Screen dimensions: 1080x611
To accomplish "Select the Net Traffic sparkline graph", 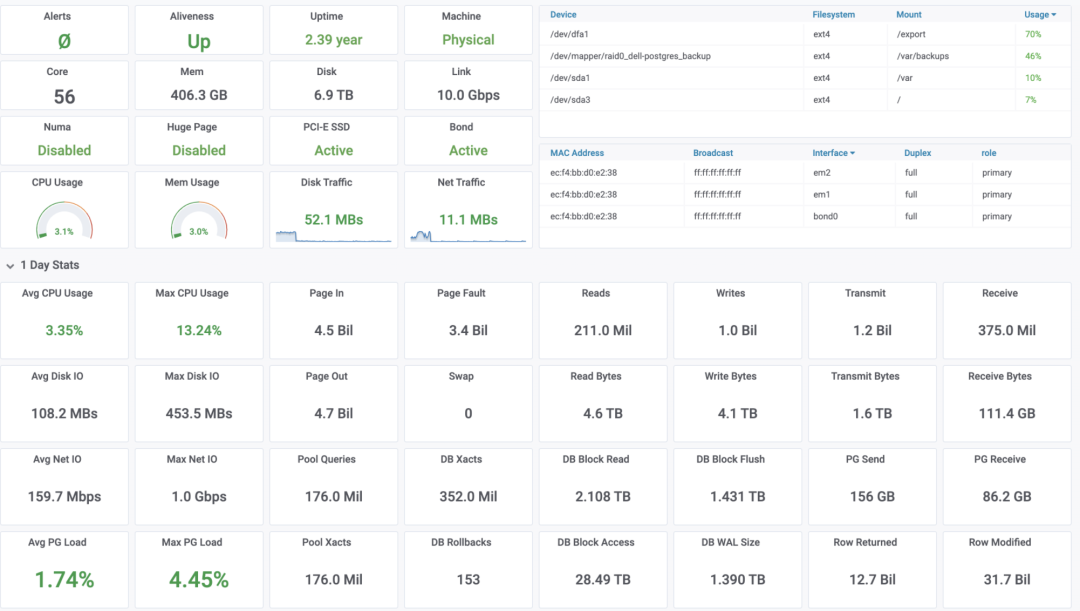I will coord(468,236).
